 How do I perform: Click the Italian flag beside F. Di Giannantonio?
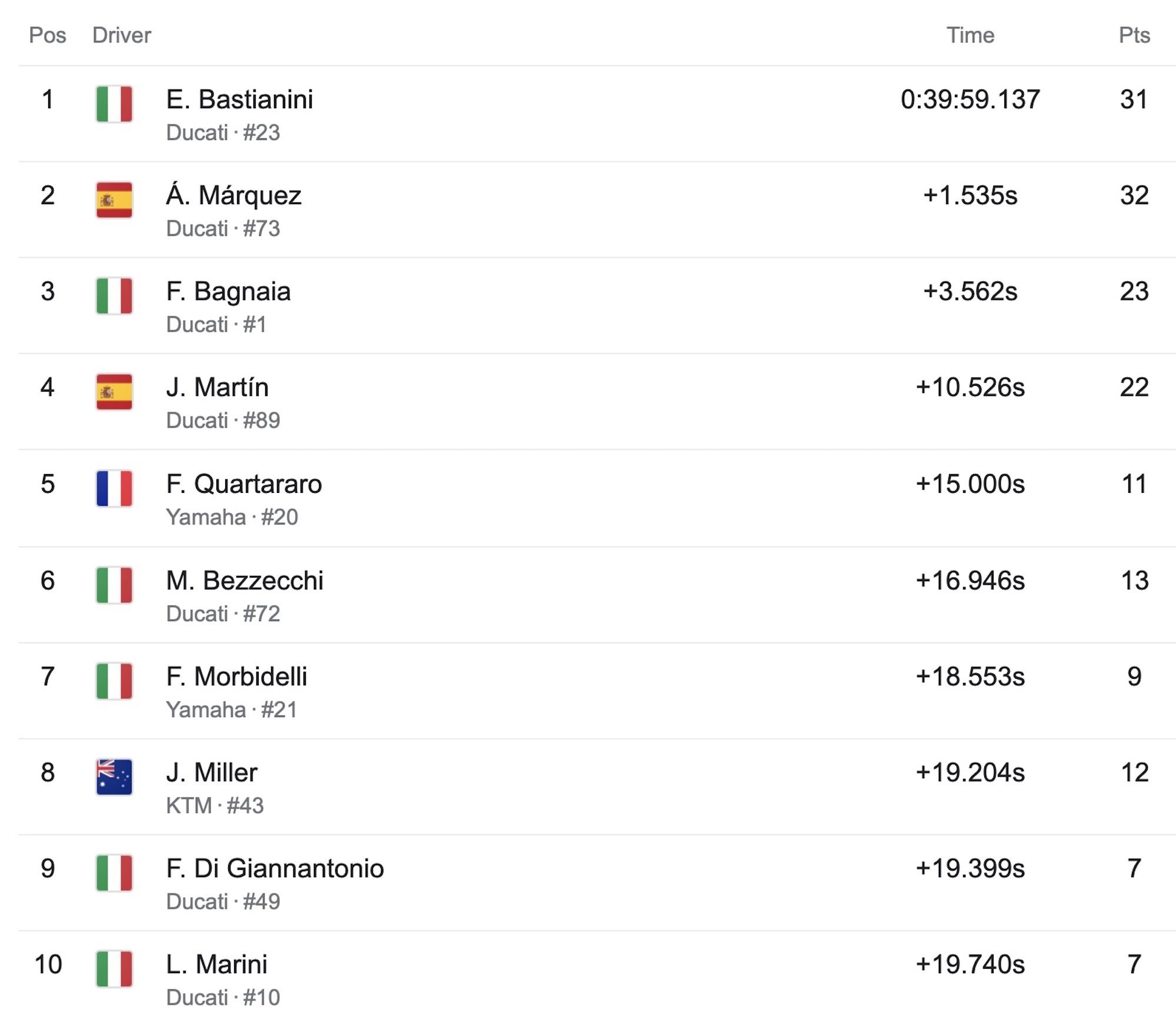(x=114, y=873)
